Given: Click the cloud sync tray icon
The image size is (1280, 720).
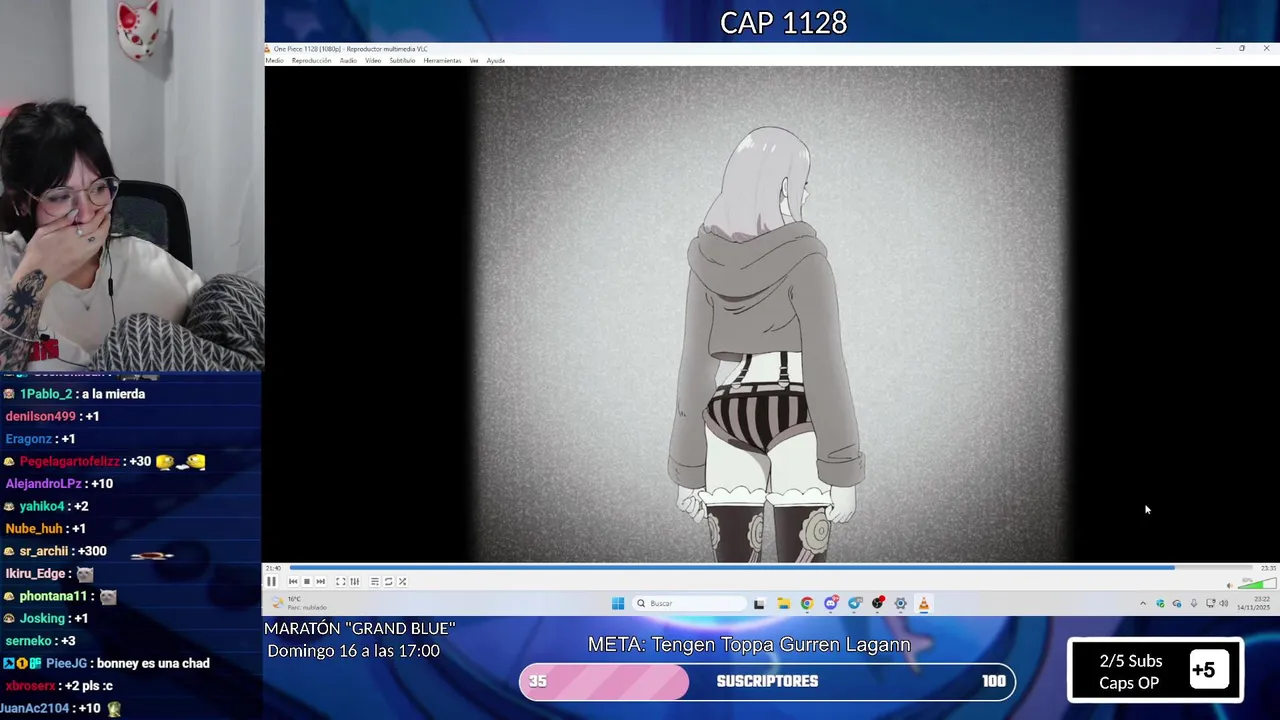Looking at the screenshot, I should [1177, 603].
